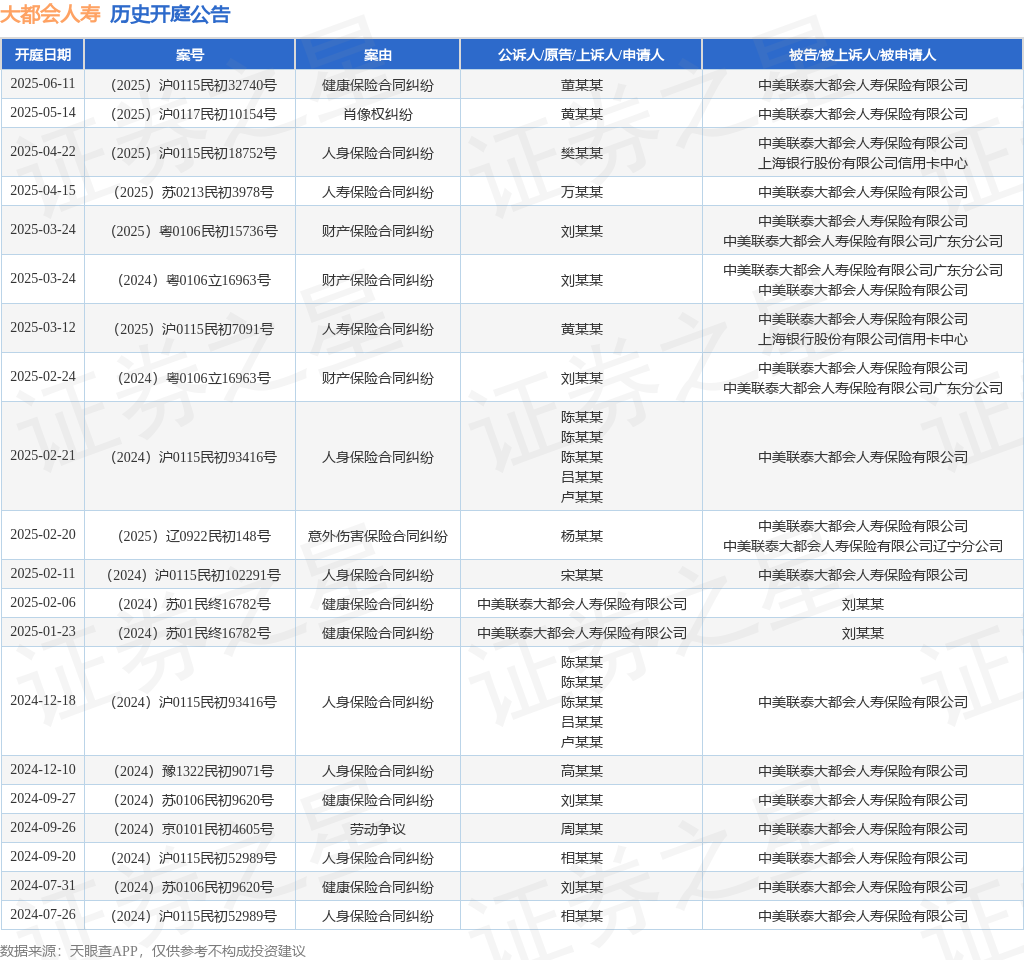
Task: Click plaintiff 樊某某
Action: click(581, 153)
